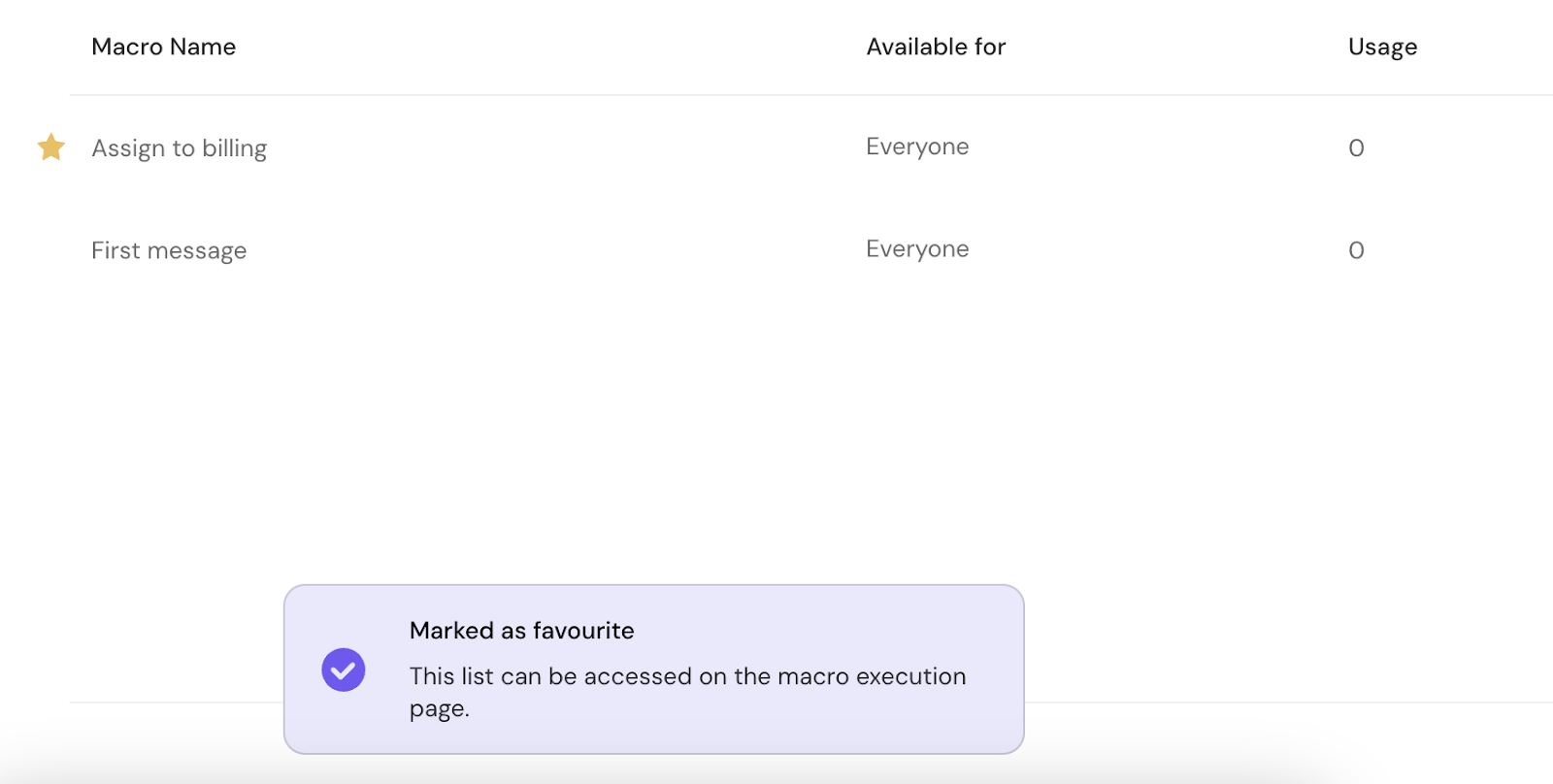Sort by Macro Name column header

point(163,47)
